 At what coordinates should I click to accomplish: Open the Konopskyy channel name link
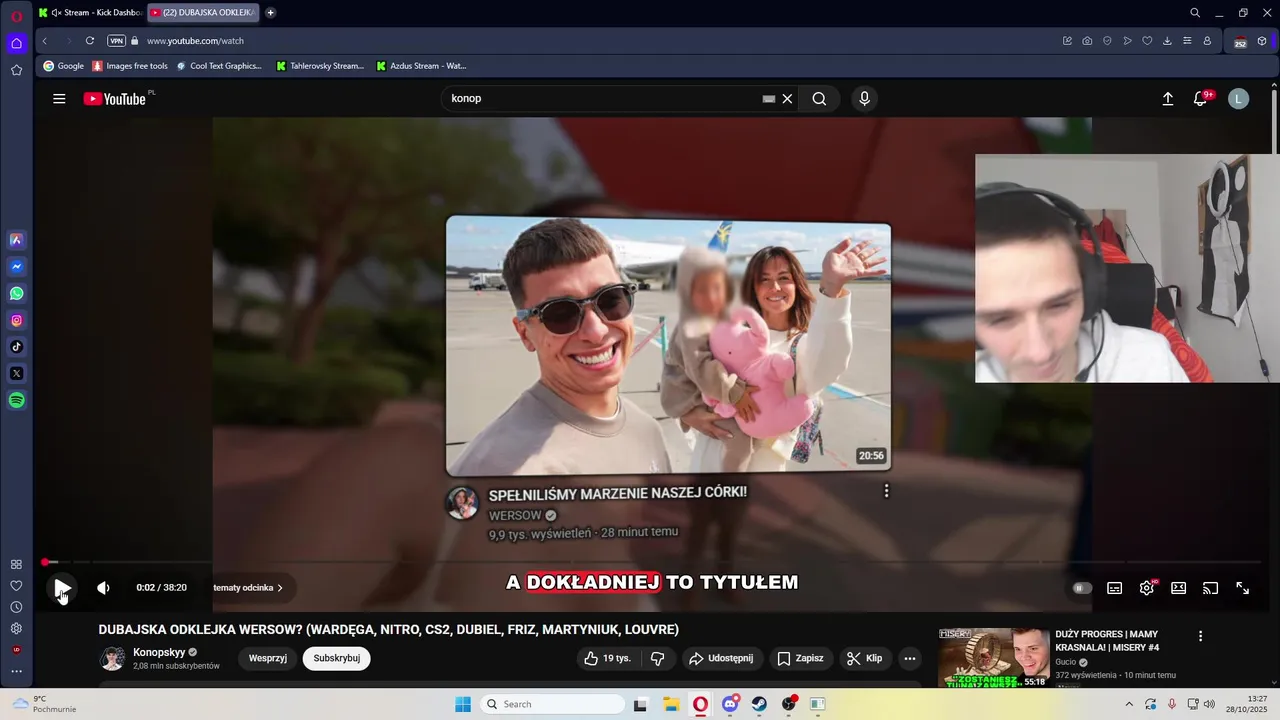[x=159, y=652]
